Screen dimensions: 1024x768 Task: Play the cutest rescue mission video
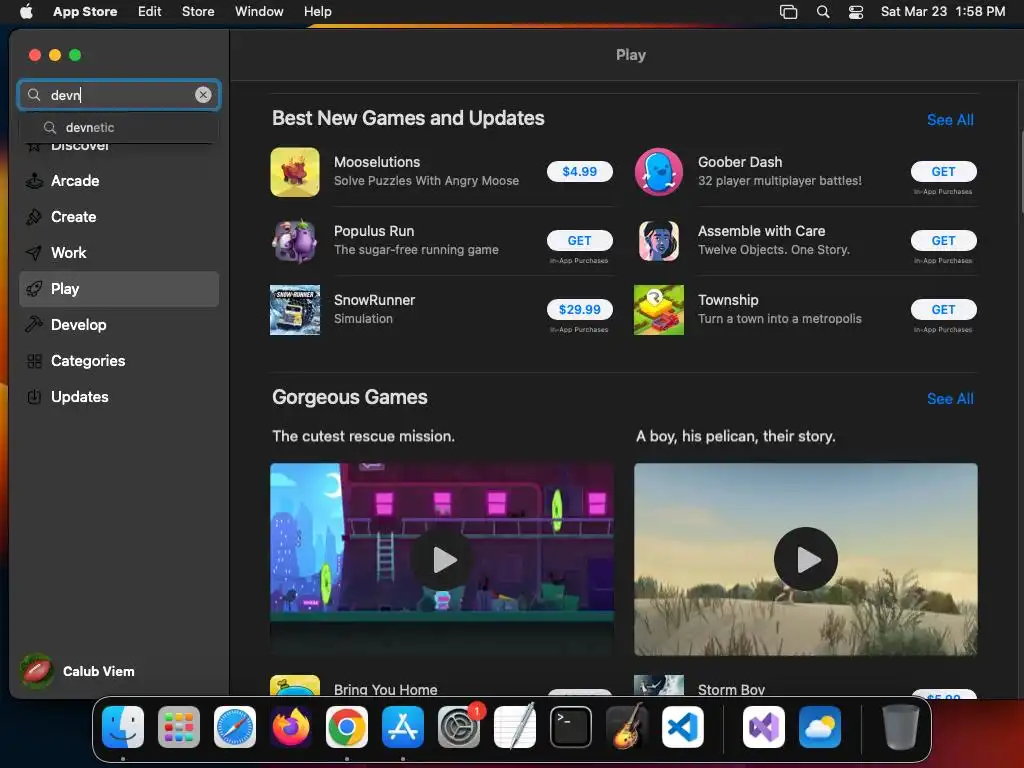pyautogui.click(x=442, y=559)
